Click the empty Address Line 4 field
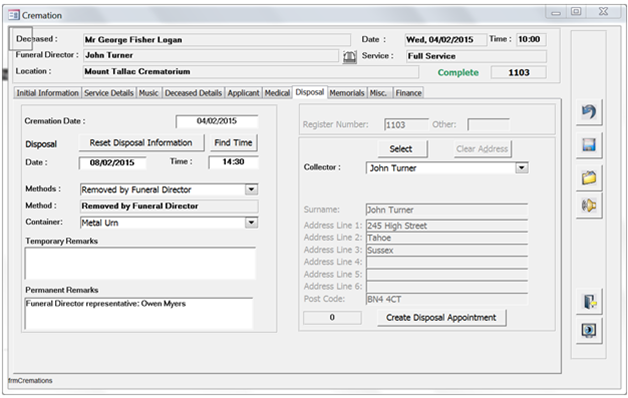 point(447,262)
